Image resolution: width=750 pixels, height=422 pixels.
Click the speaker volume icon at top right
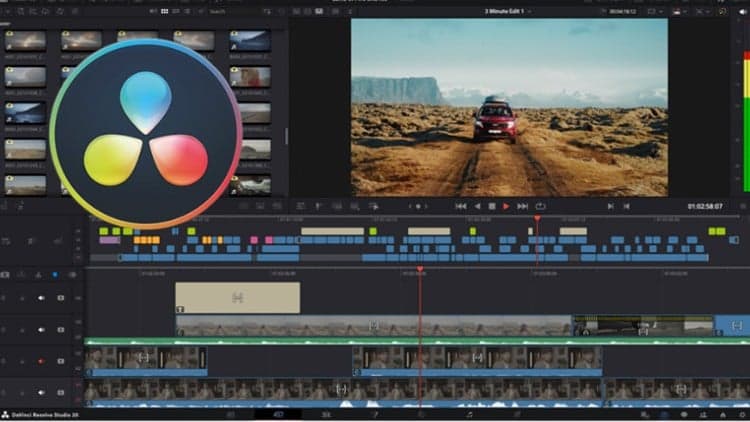pos(742,11)
